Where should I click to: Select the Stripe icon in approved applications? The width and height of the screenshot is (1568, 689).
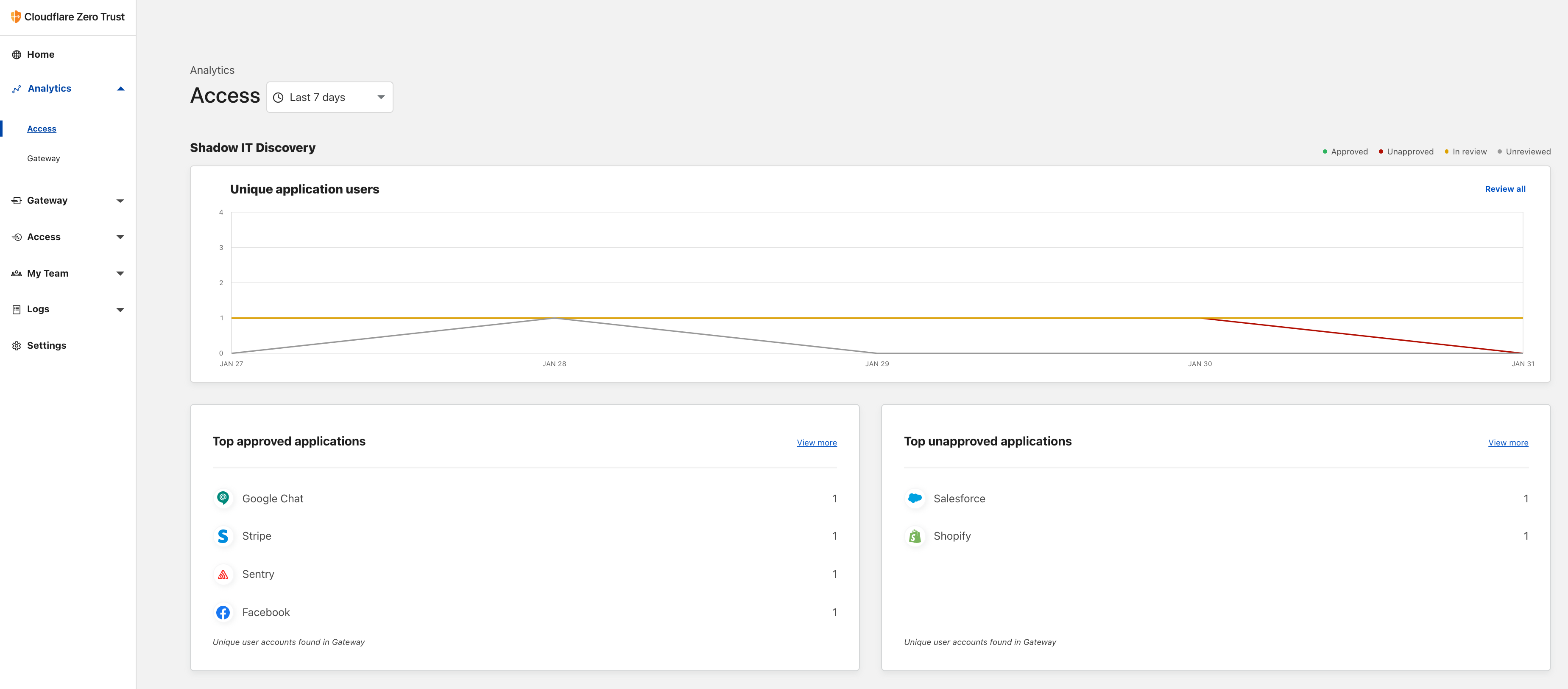(x=223, y=536)
